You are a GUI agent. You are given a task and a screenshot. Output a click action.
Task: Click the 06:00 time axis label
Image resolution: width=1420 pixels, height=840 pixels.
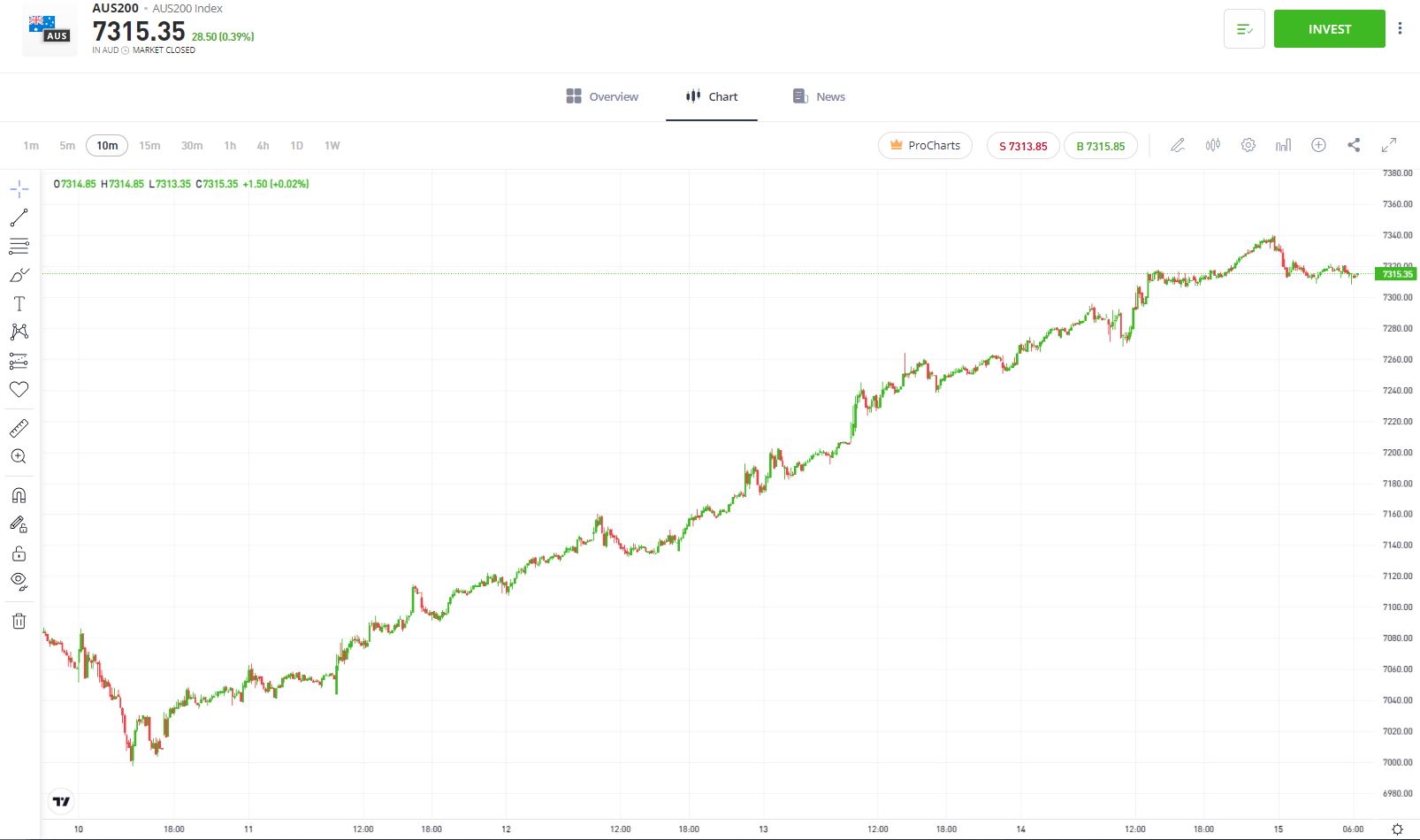[x=1353, y=829]
